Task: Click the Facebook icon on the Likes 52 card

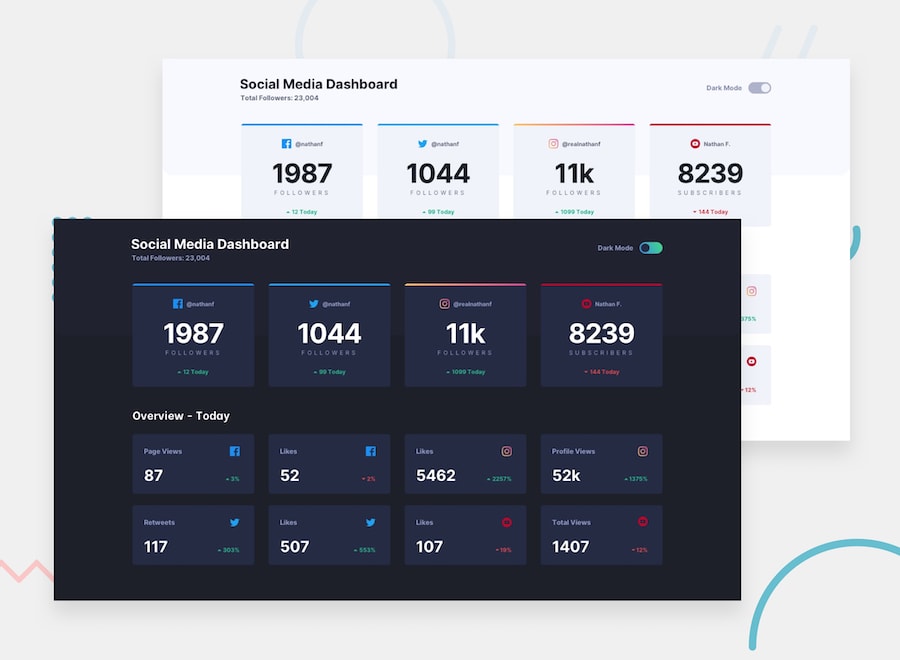Action: pyautogui.click(x=371, y=451)
